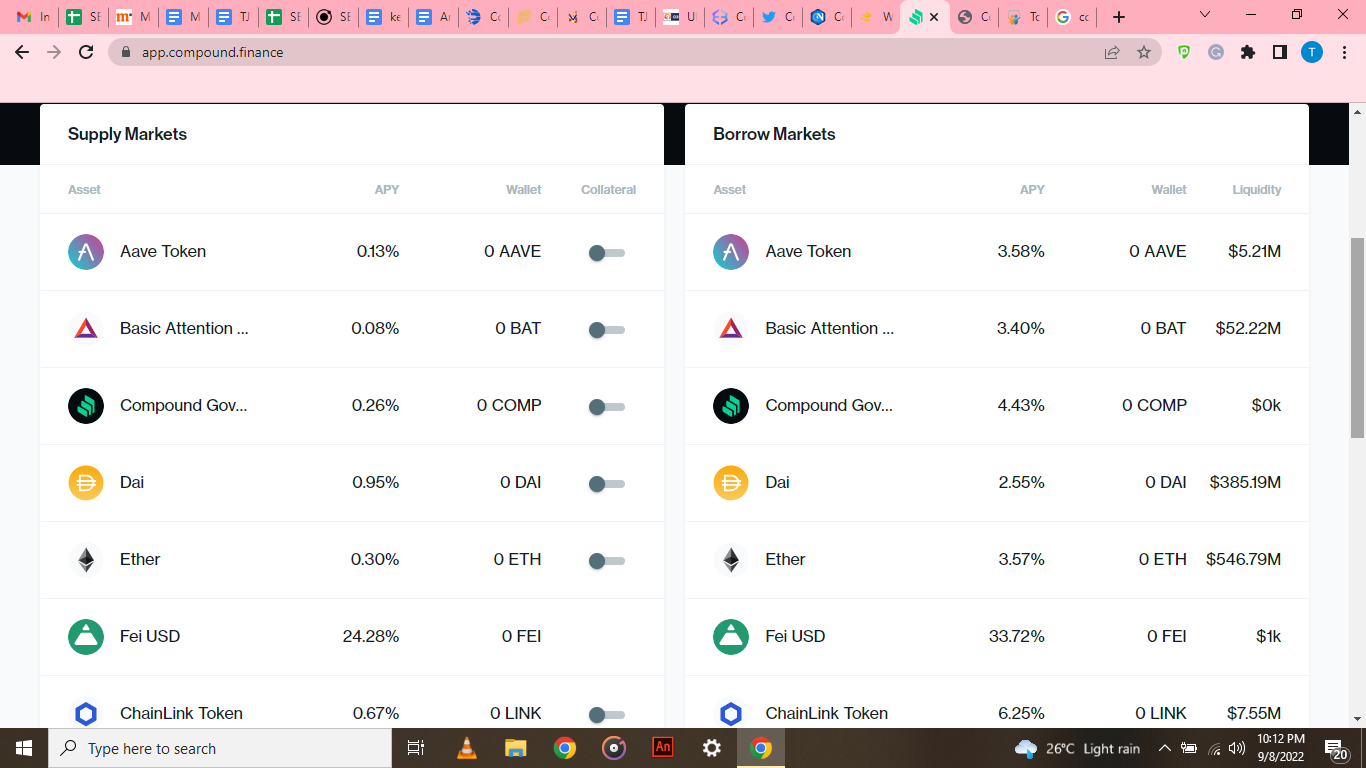Click Ether borrow liquidity $546.79M
Viewport: 1366px width, 768px height.
(1243, 560)
